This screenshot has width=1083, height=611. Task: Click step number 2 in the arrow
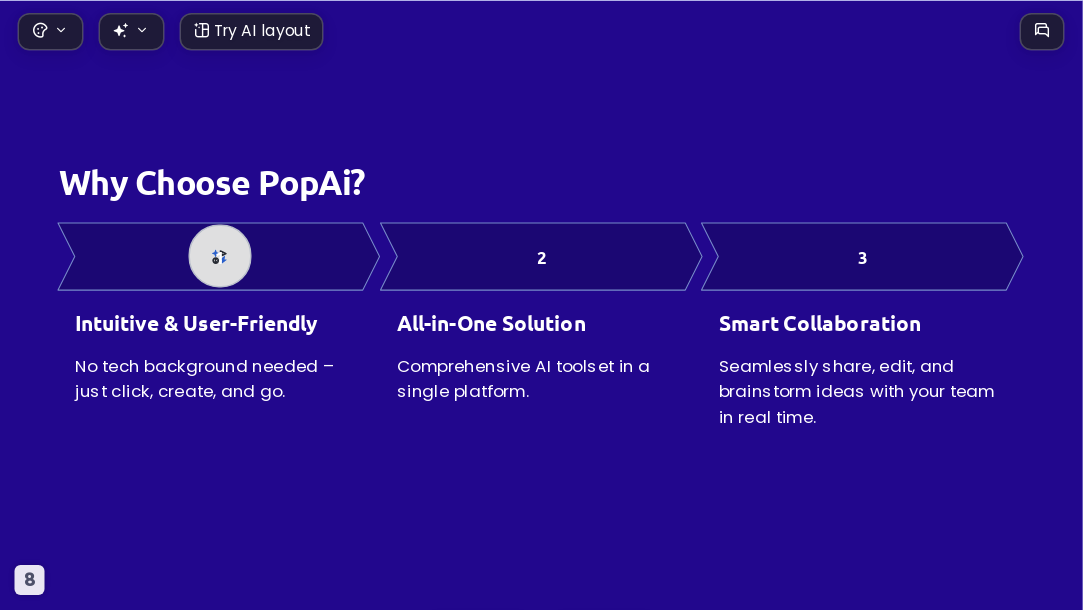pyautogui.click(x=542, y=258)
